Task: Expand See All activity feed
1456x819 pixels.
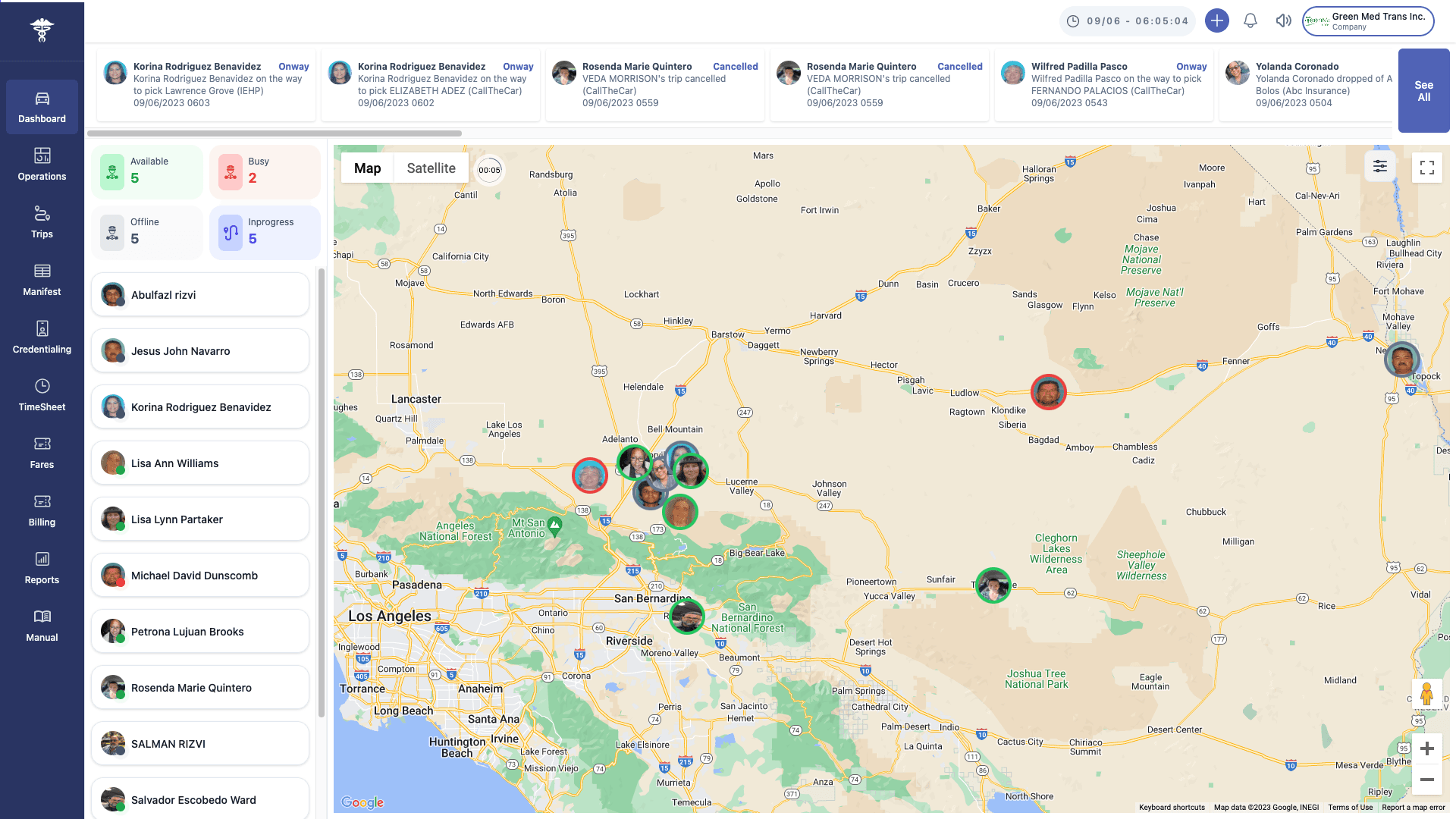Action: click(x=1424, y=90)
